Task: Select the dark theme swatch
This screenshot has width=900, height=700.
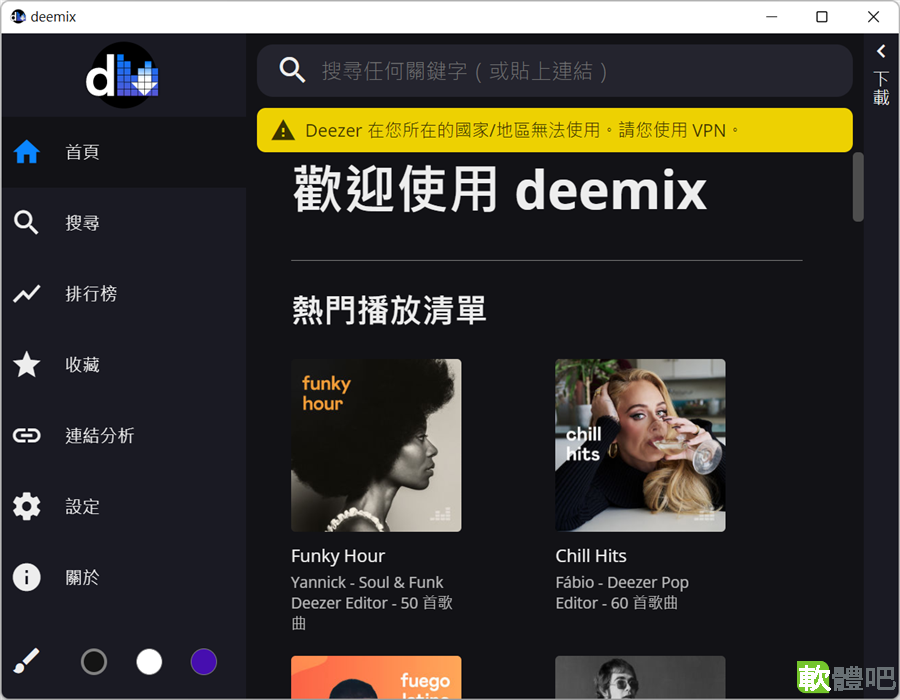Action: tap(94, 662)
